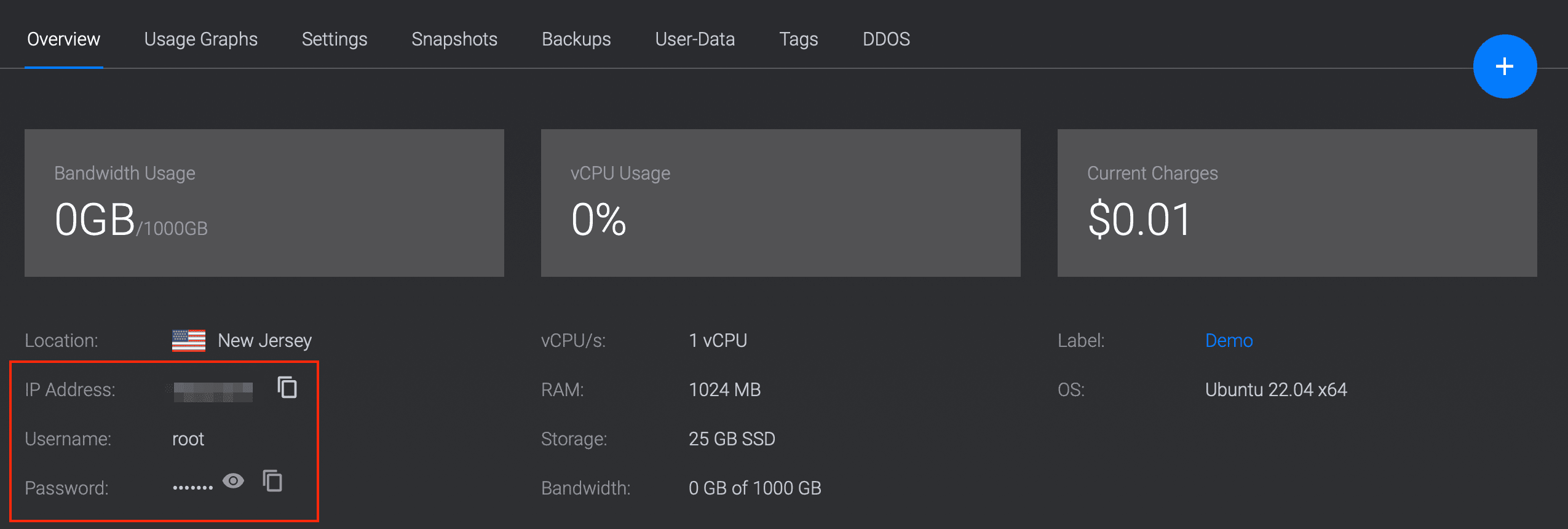Click the root username text
The image size is (1568, 529).
click(x=188, y=439)
